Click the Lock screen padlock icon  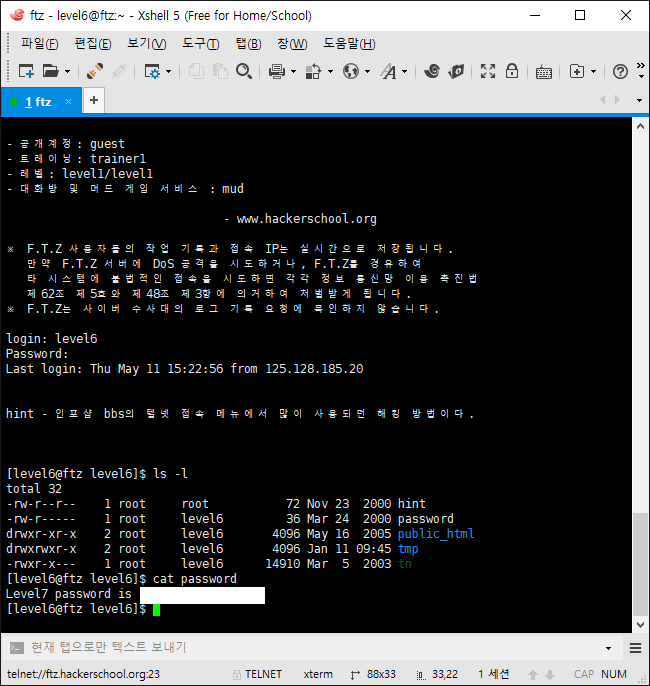coord(512,71)
